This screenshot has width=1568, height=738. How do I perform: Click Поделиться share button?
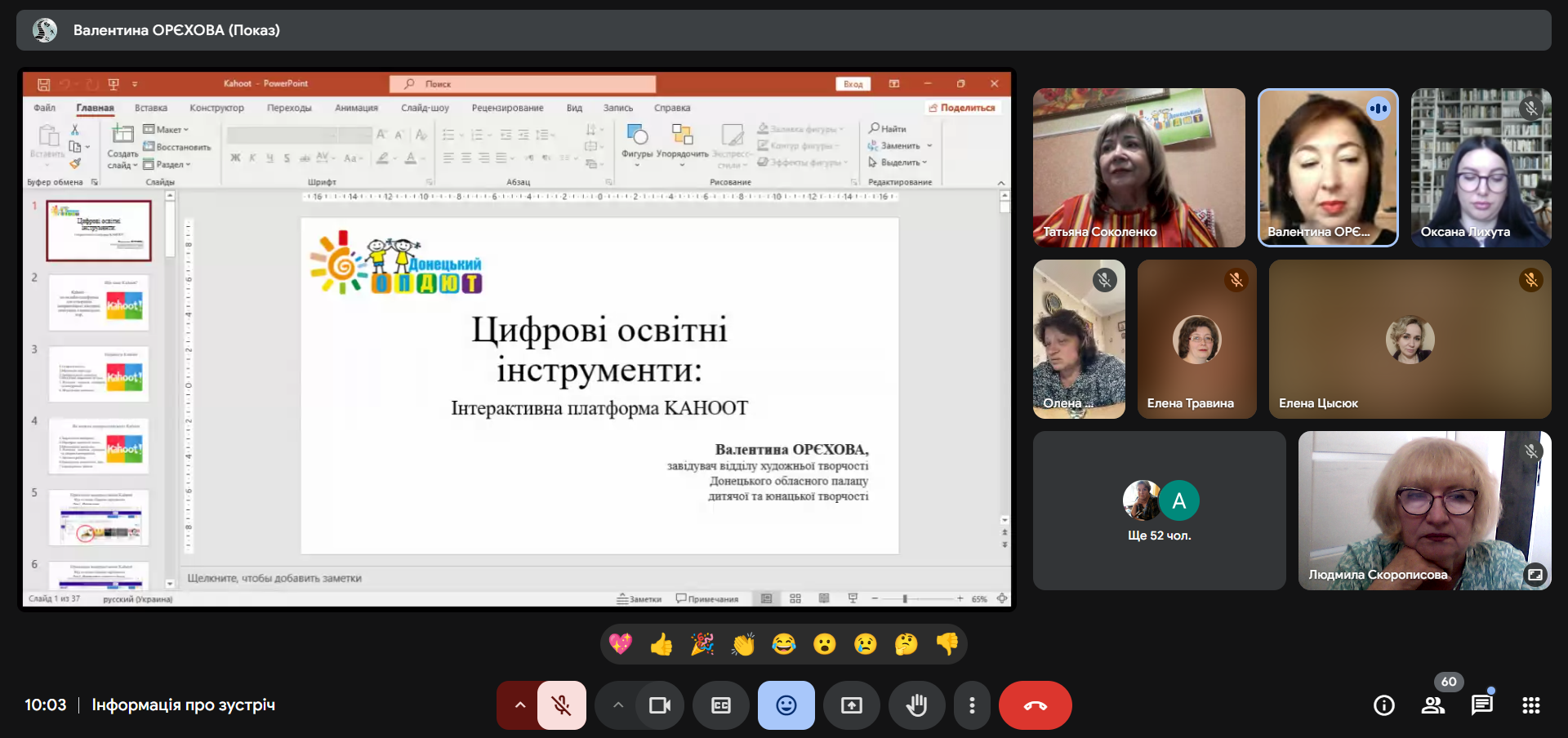[962, 108]
